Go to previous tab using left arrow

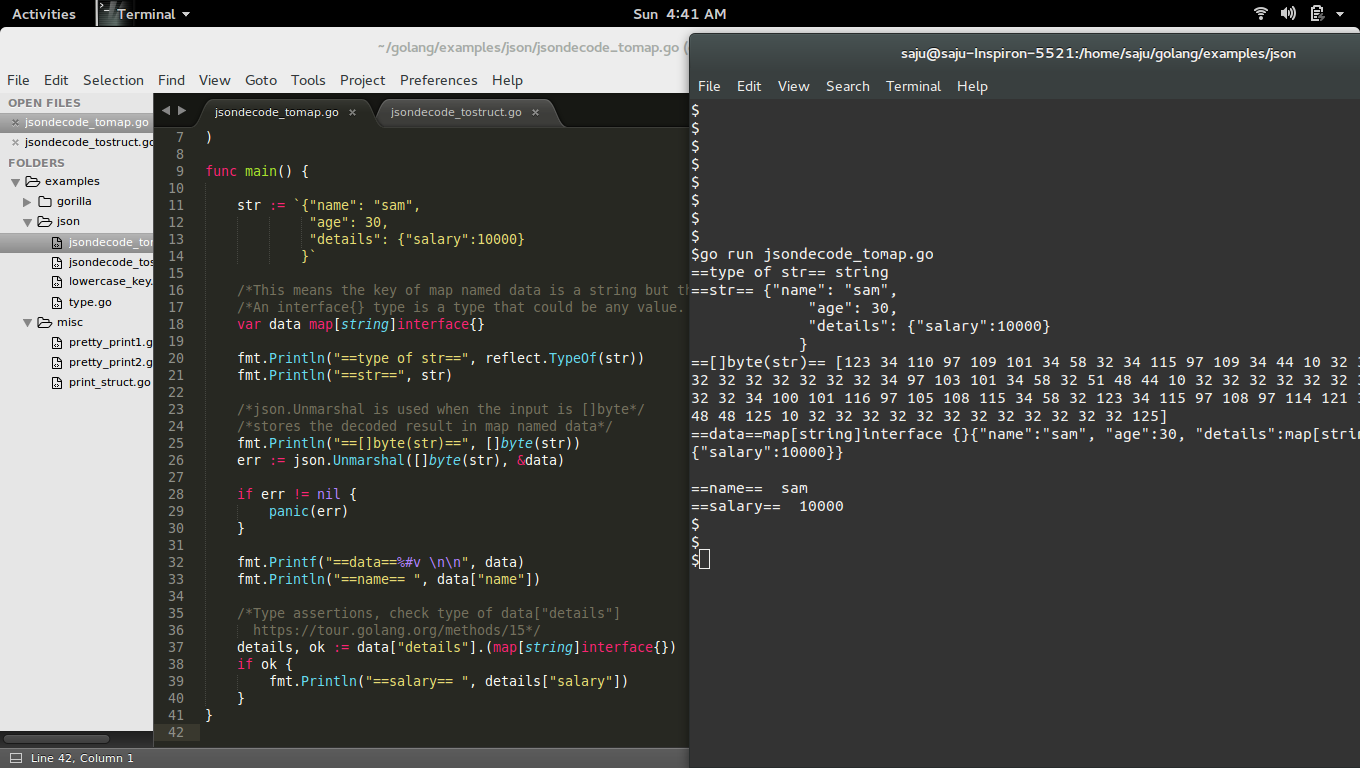click(165, 111)
